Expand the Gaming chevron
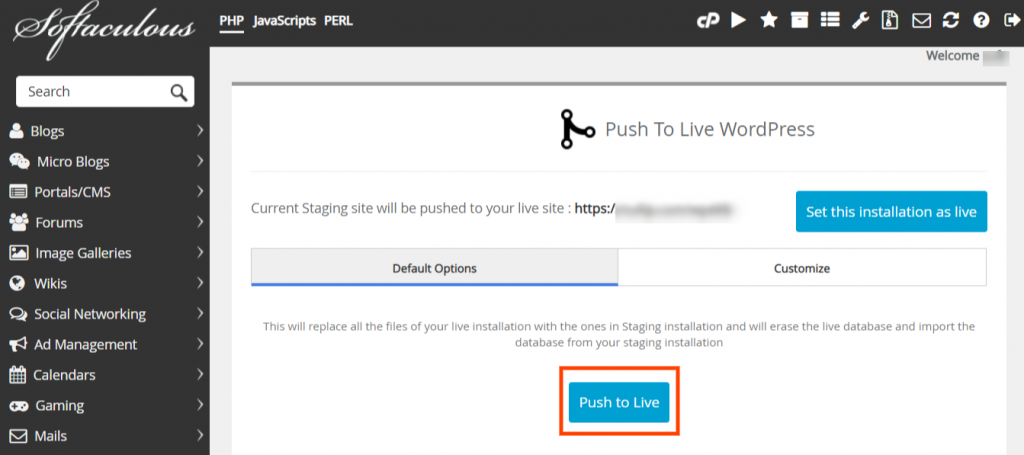This screenshot has height=455, width=1024. point(200,405)
